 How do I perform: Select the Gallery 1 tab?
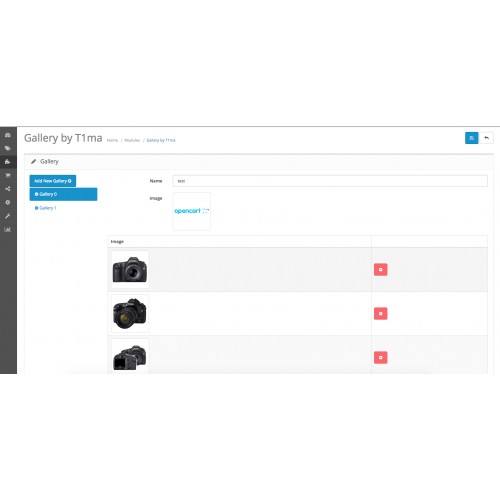(x=46, y=208)
